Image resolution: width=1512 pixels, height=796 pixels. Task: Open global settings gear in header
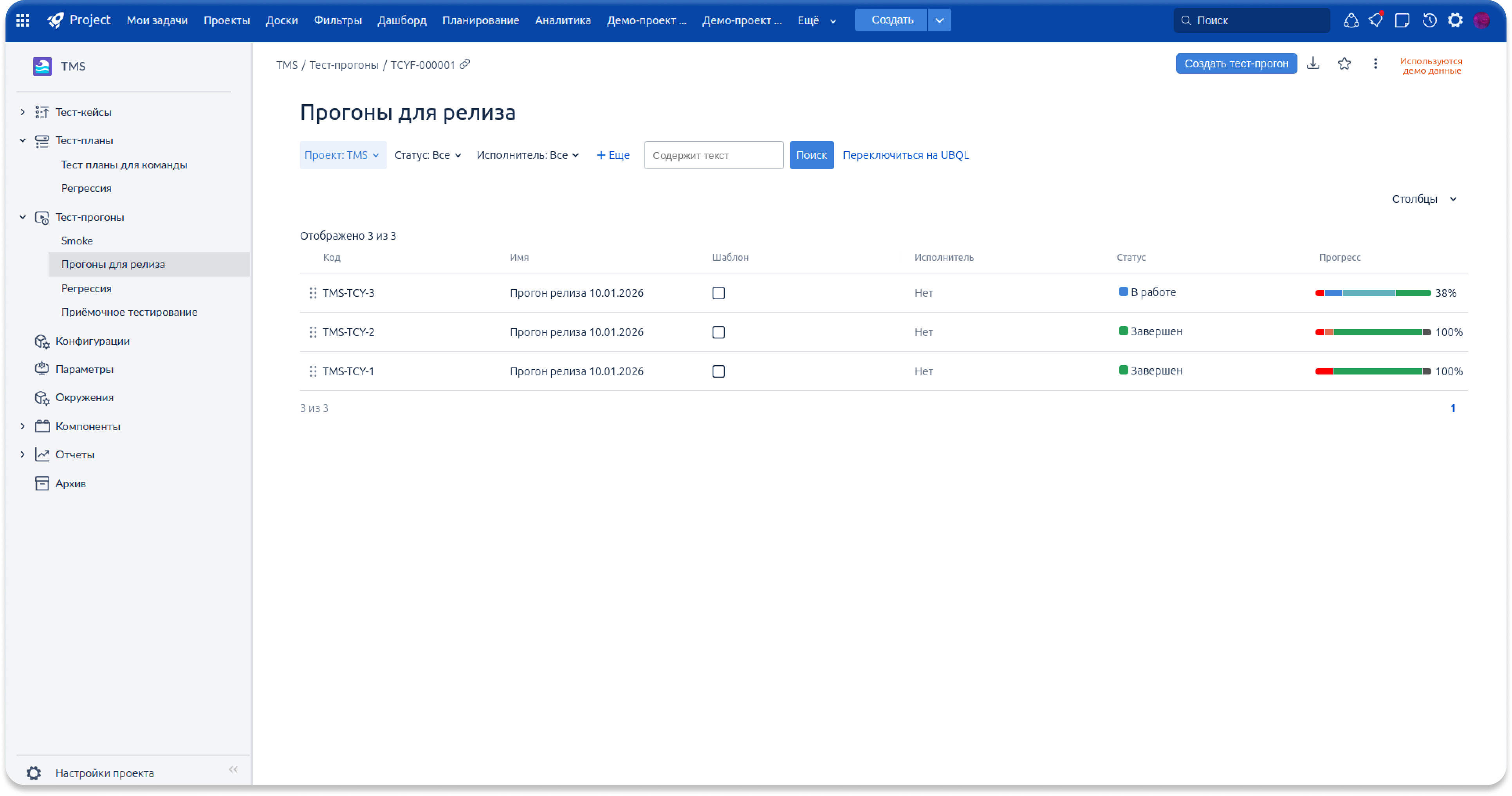pos(1455,20)
